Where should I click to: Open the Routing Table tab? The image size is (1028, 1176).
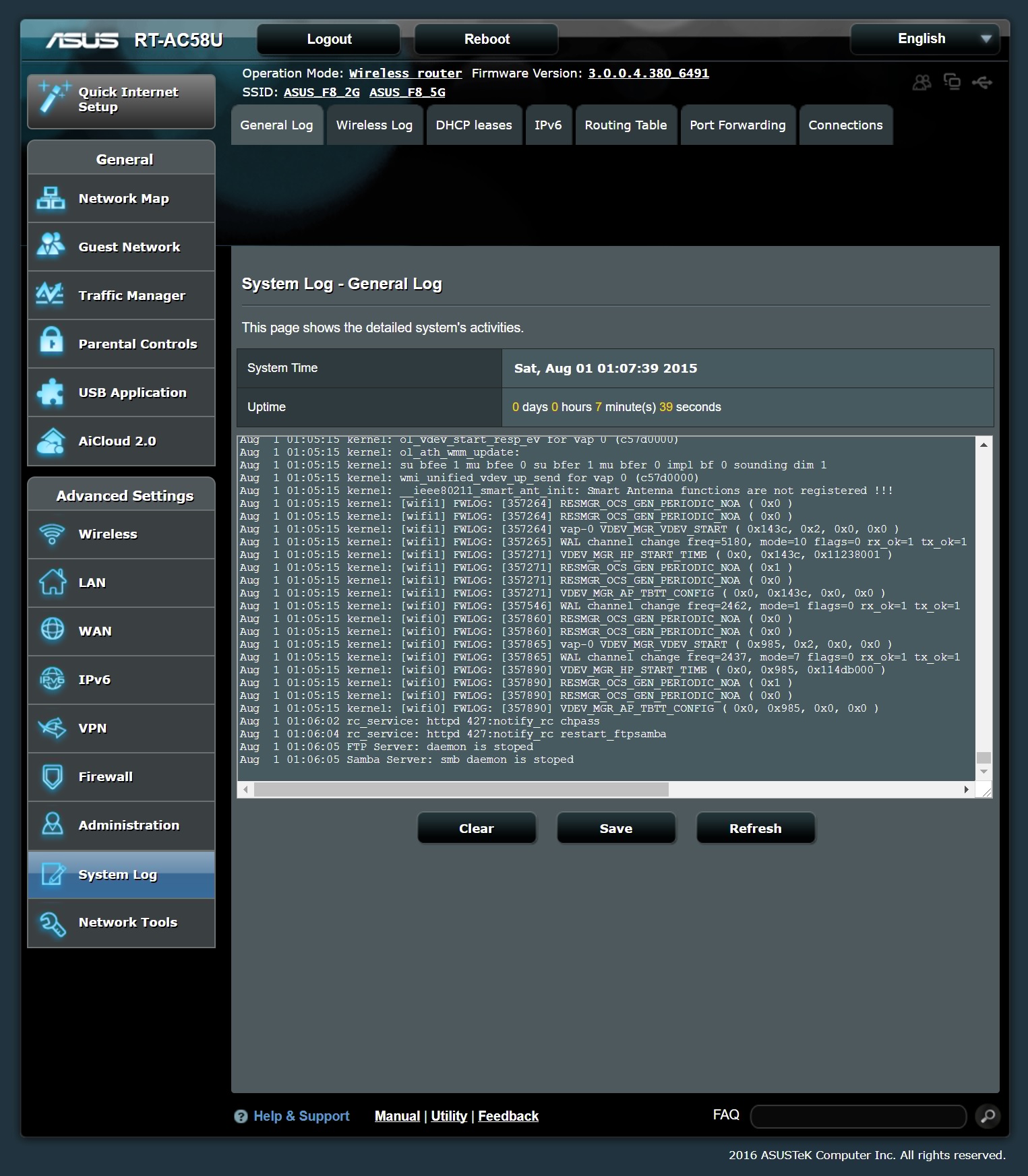626,125
